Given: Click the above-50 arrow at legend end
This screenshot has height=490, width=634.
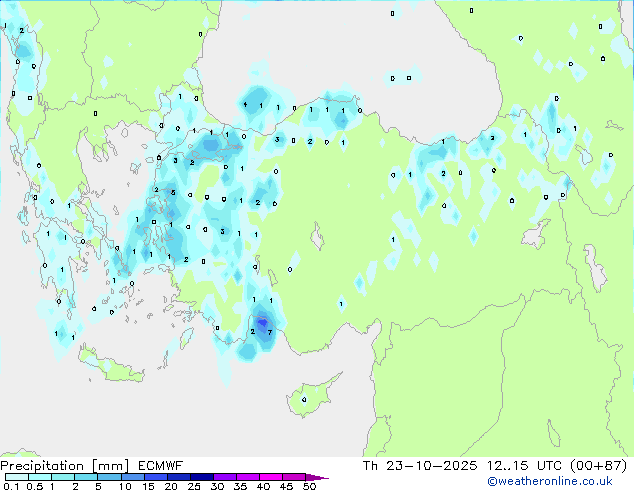Looking at the screenshot, I should [x=317, y=477].
